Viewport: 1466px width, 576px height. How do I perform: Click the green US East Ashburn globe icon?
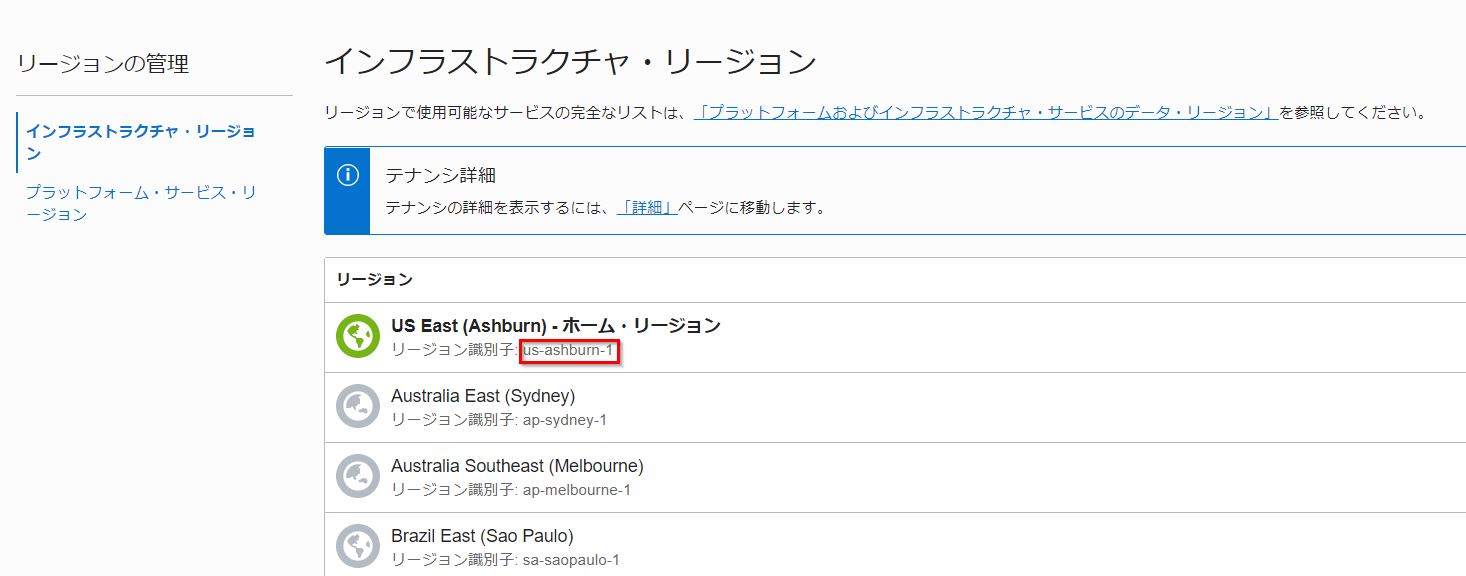358,337
